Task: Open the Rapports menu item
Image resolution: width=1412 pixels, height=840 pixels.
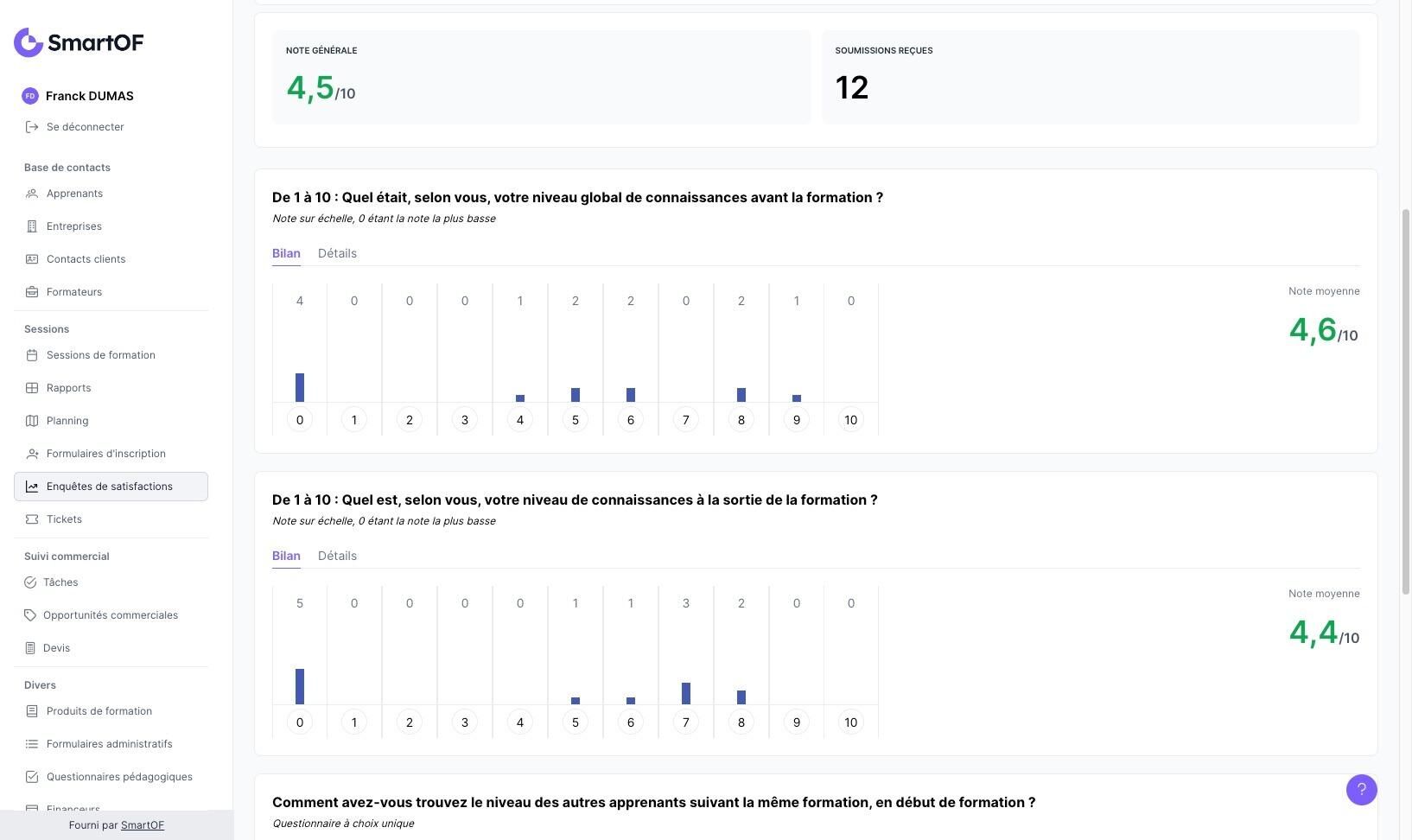Action: pyautogui.click(x=68, y=388)
